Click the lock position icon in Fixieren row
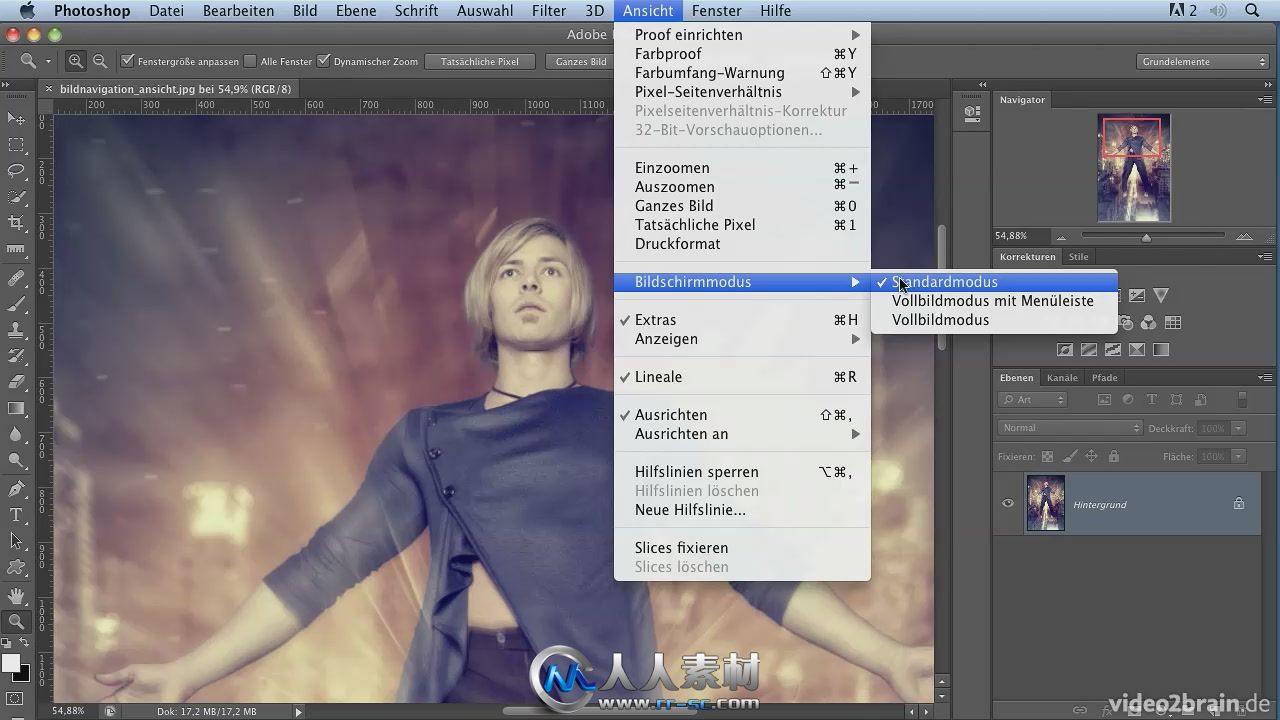The image size is (1280, 720). [x=1091, y=456]
